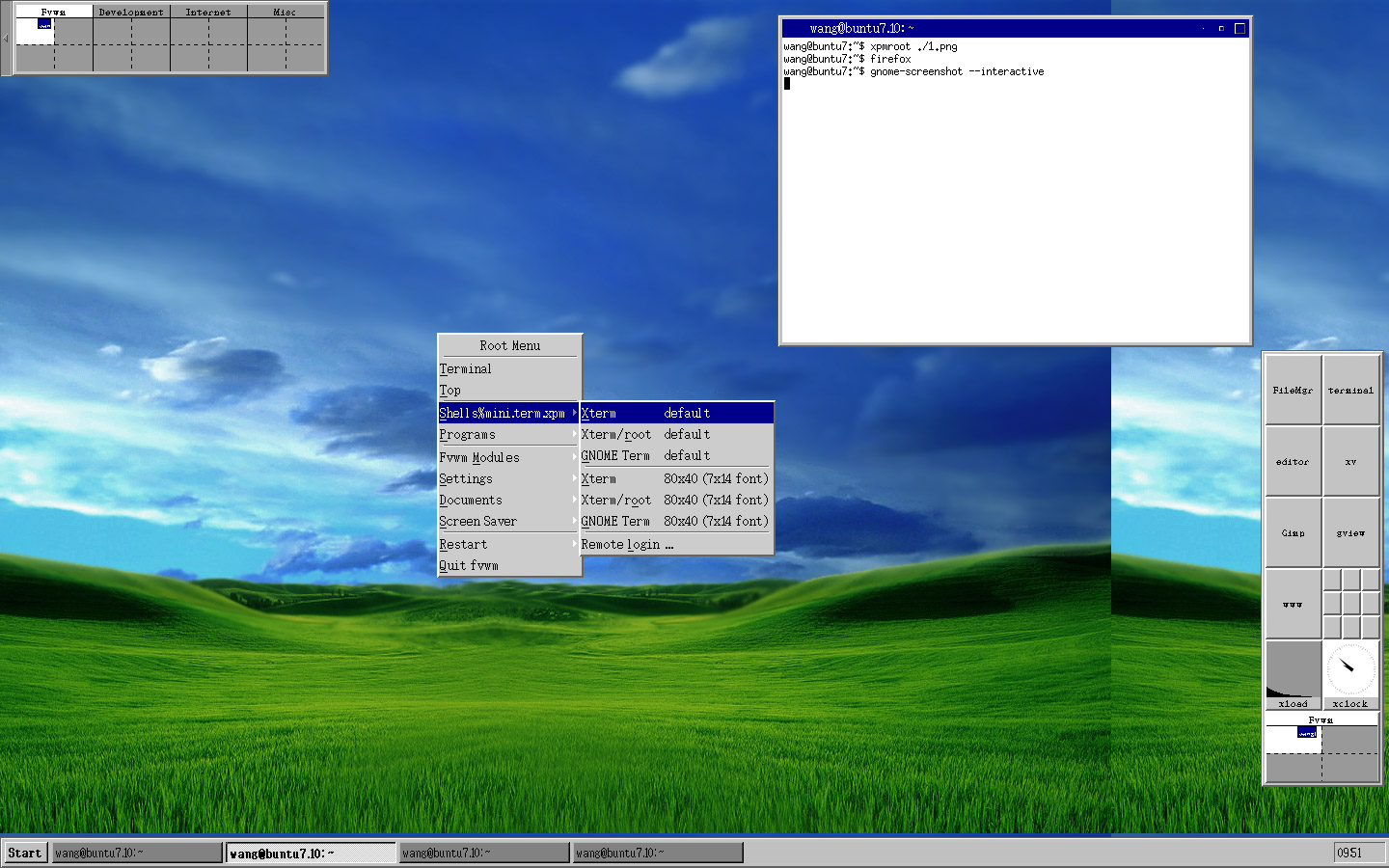Switch to Fvwm desk tab in pager

[54, 12]
